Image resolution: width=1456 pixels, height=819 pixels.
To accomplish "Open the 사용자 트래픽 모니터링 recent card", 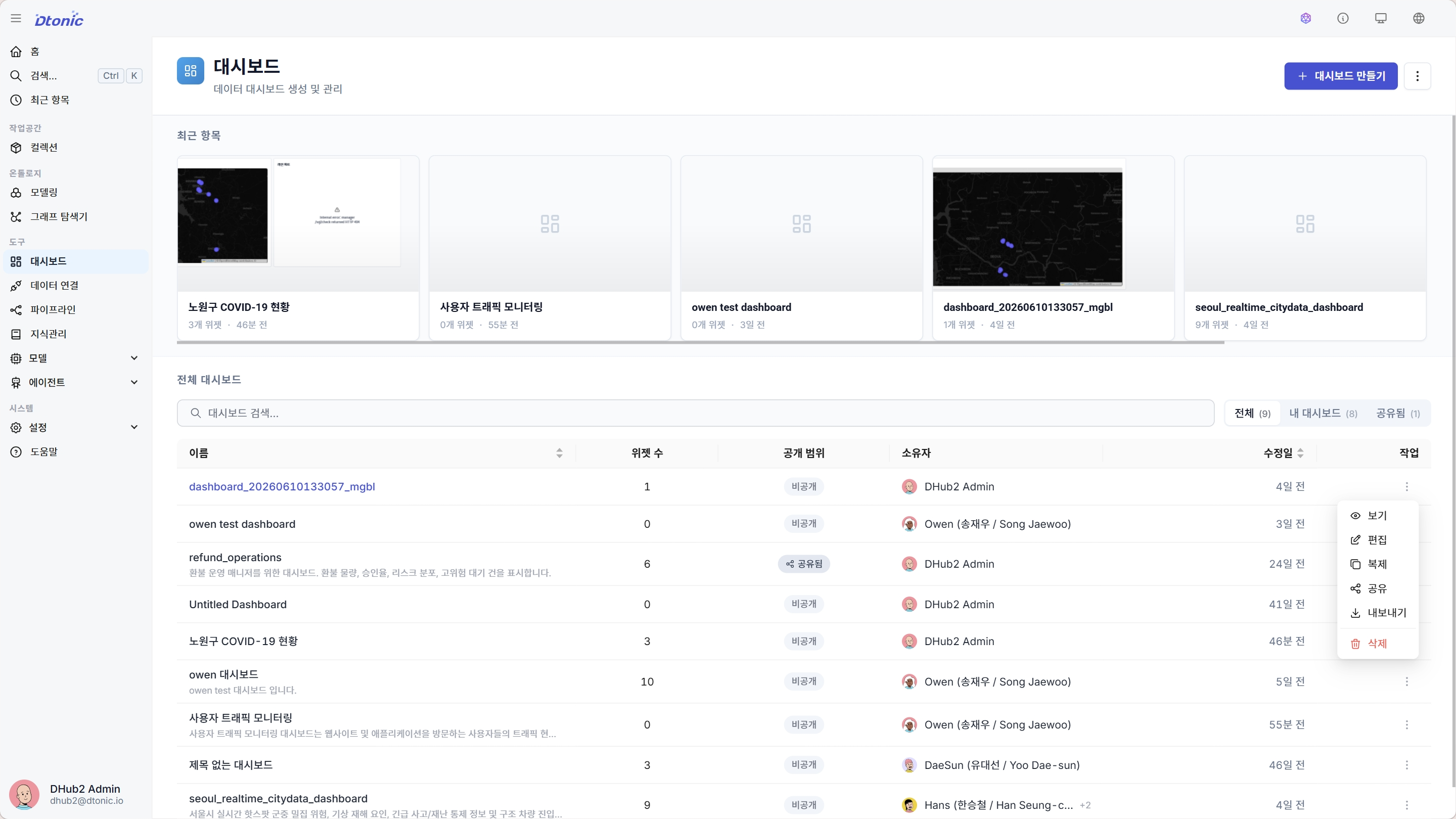I will pos(550,248).
